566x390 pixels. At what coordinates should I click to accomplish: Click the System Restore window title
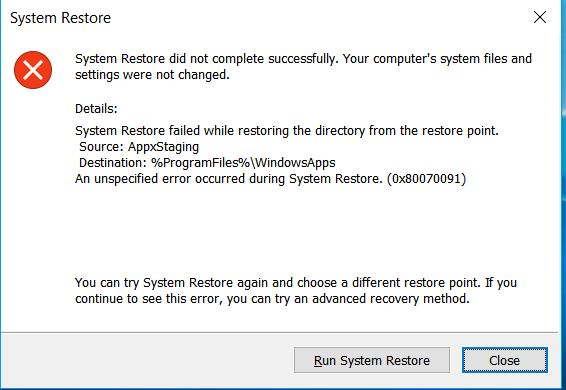click(60, 18)
